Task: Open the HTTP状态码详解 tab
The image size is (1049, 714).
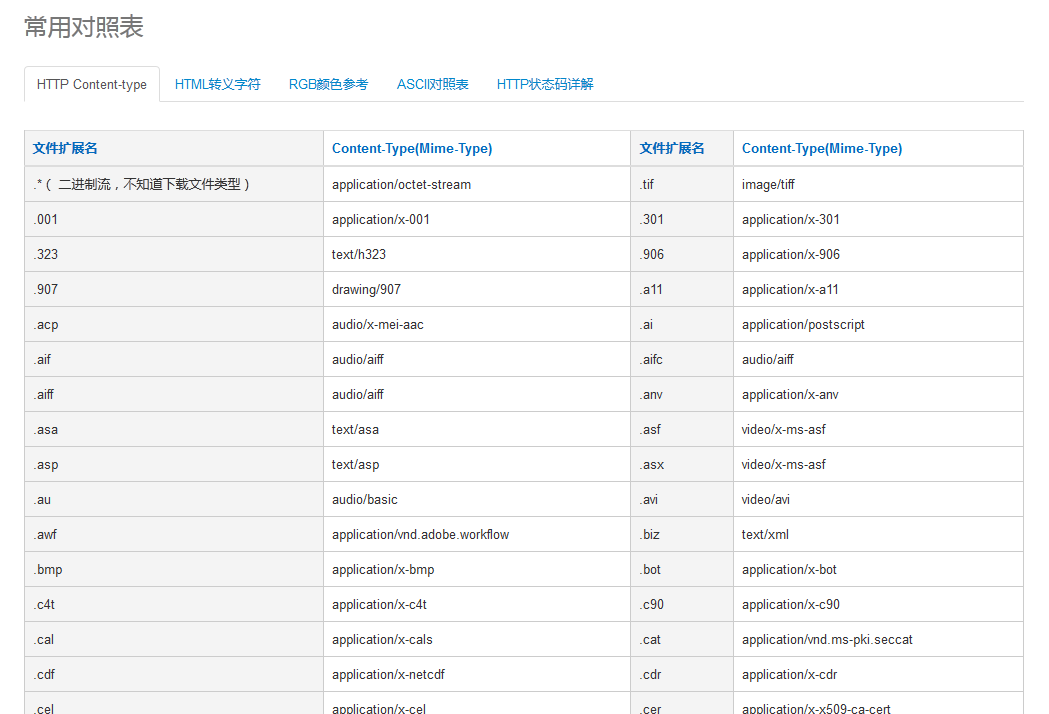Action: [544, 85]
